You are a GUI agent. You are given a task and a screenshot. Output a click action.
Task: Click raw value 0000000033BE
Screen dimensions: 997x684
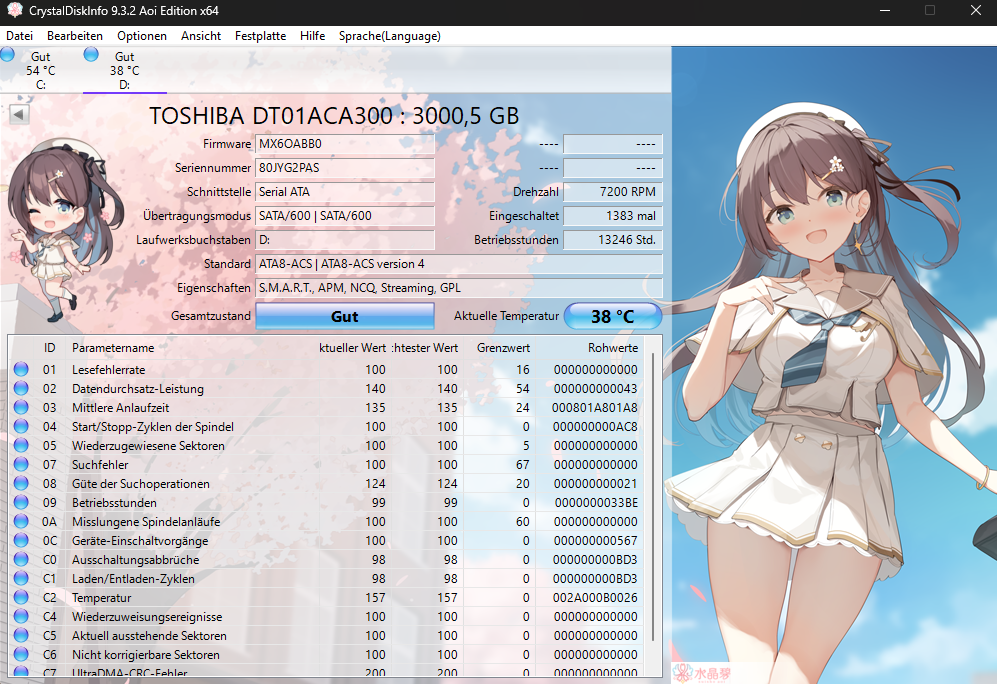tap(596, 503)
